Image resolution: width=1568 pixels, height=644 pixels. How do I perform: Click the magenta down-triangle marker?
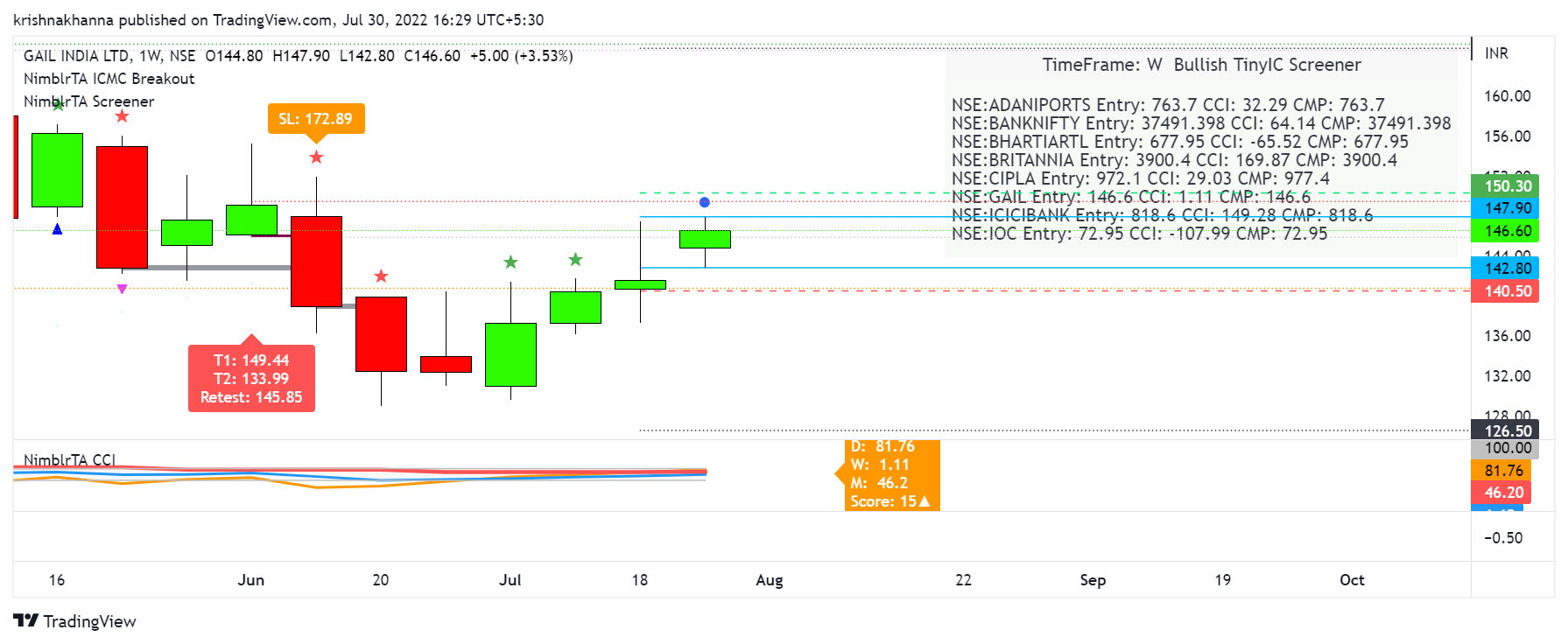click(122, 289)
